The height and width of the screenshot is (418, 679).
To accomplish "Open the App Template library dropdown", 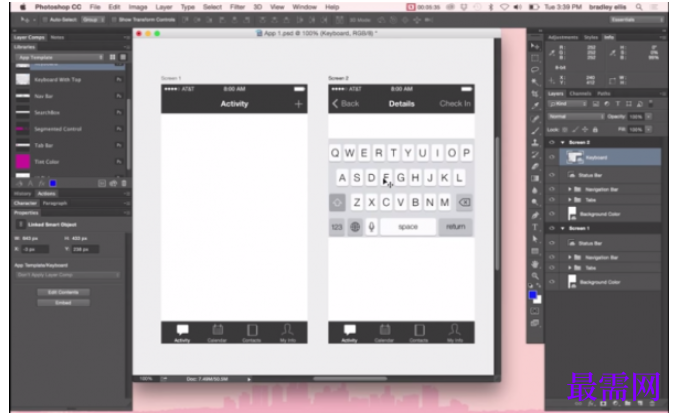I will click(59, 57).
